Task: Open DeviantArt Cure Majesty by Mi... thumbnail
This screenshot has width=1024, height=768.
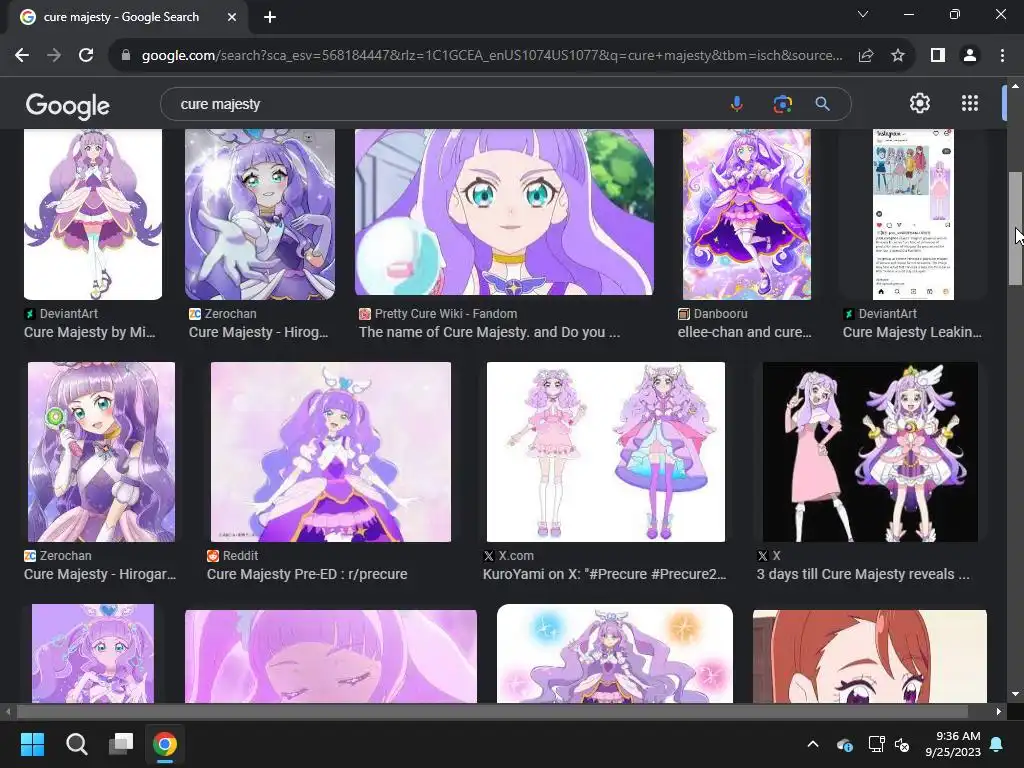Action: [93, 214]
